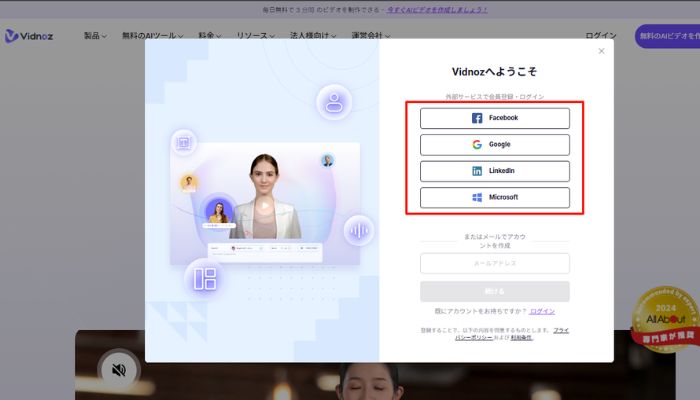Image resolution: width=700 pixels, height=400 pixels.
Task: Sign up with the LinkedIn button
Action: [495, 171]
